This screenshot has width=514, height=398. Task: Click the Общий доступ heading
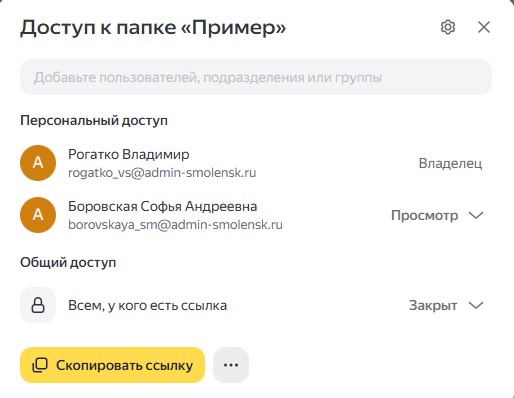[68, 262]
